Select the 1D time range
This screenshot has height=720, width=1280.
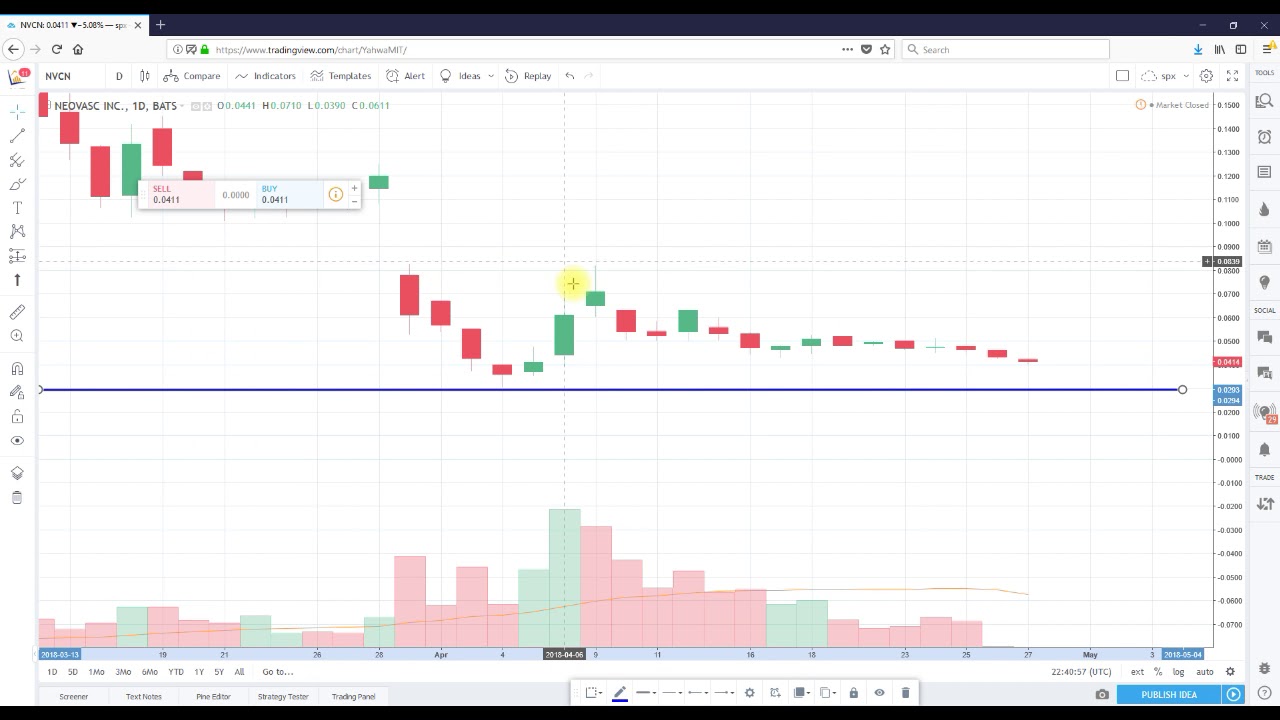pos(52,672)
